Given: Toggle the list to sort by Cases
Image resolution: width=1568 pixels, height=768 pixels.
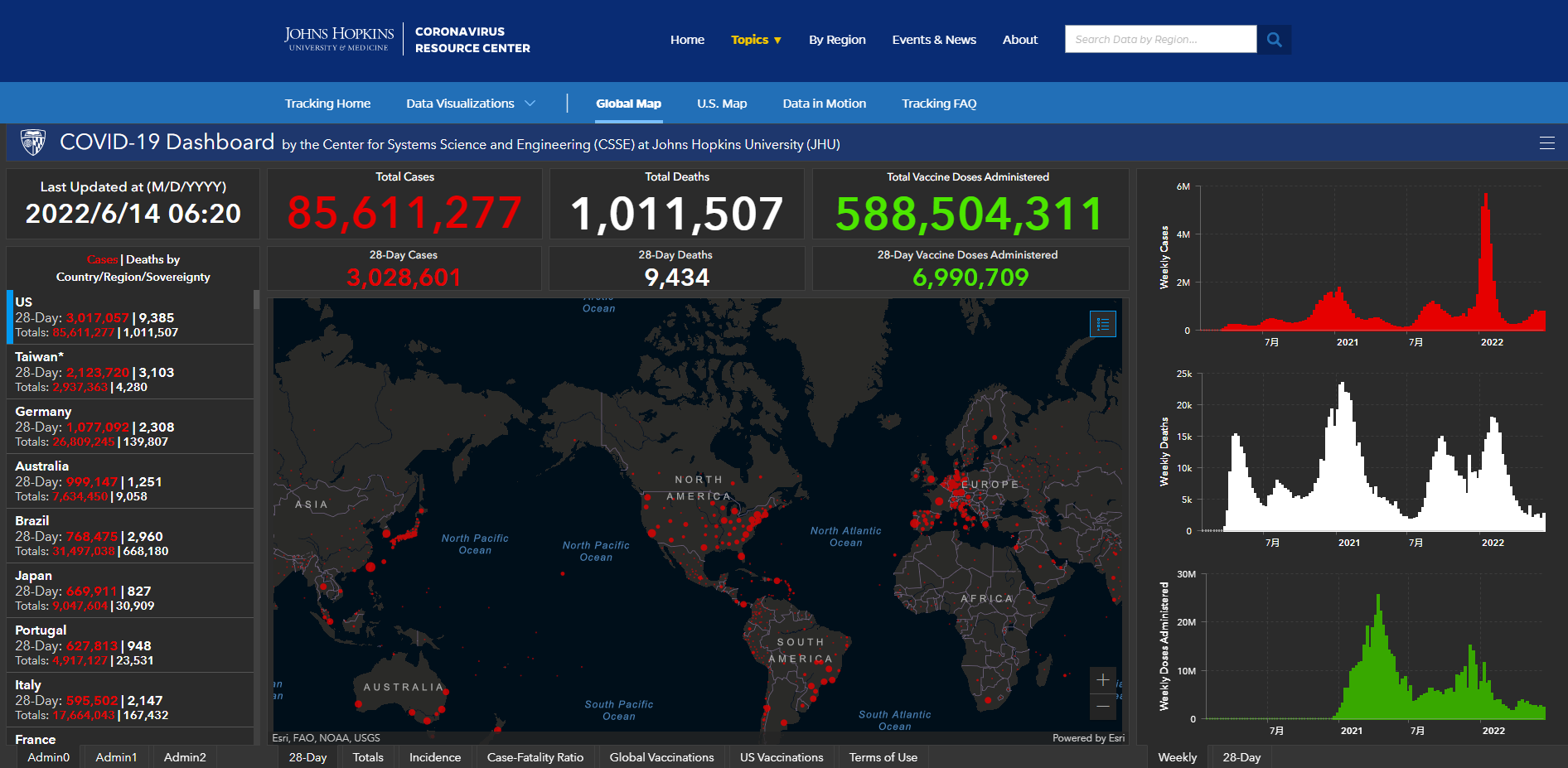Looking at the screenshot, I should click(102, 259).
